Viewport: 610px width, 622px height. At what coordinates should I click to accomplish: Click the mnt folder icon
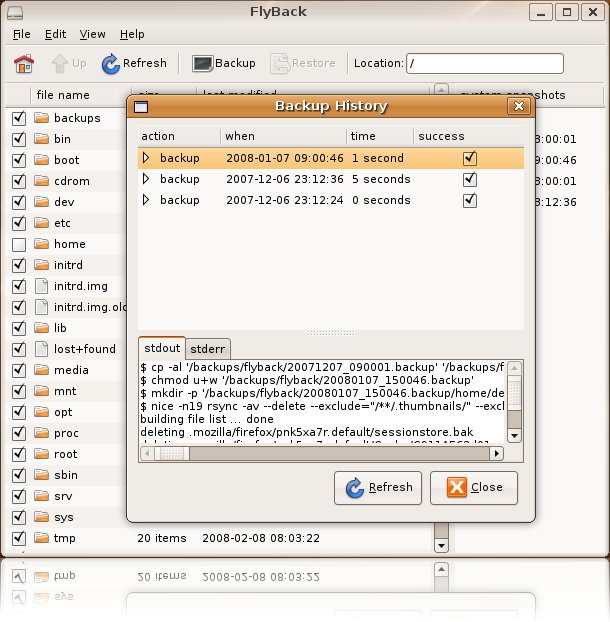41,391
